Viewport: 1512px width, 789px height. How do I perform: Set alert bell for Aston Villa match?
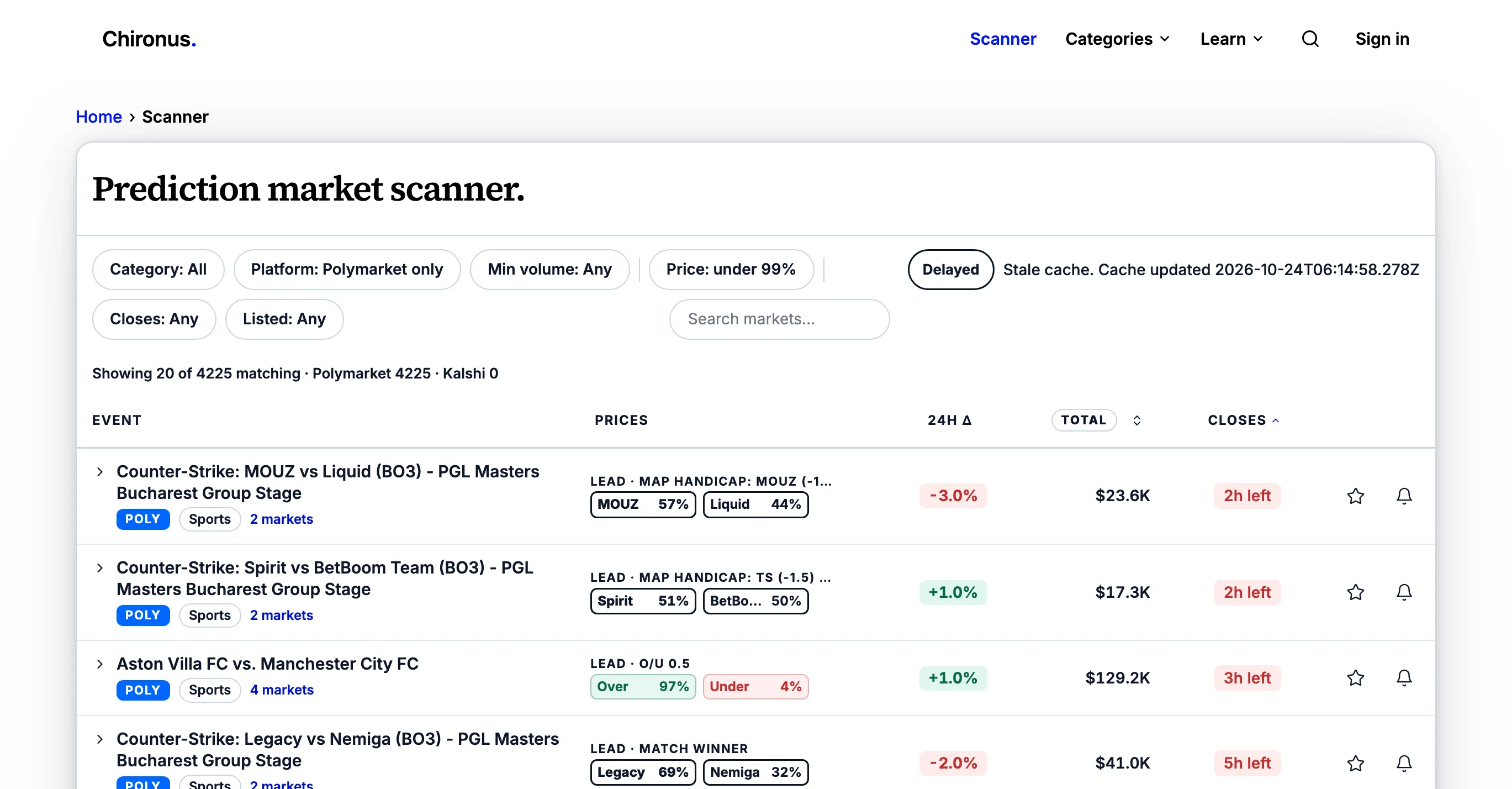tap(1404, 678)
